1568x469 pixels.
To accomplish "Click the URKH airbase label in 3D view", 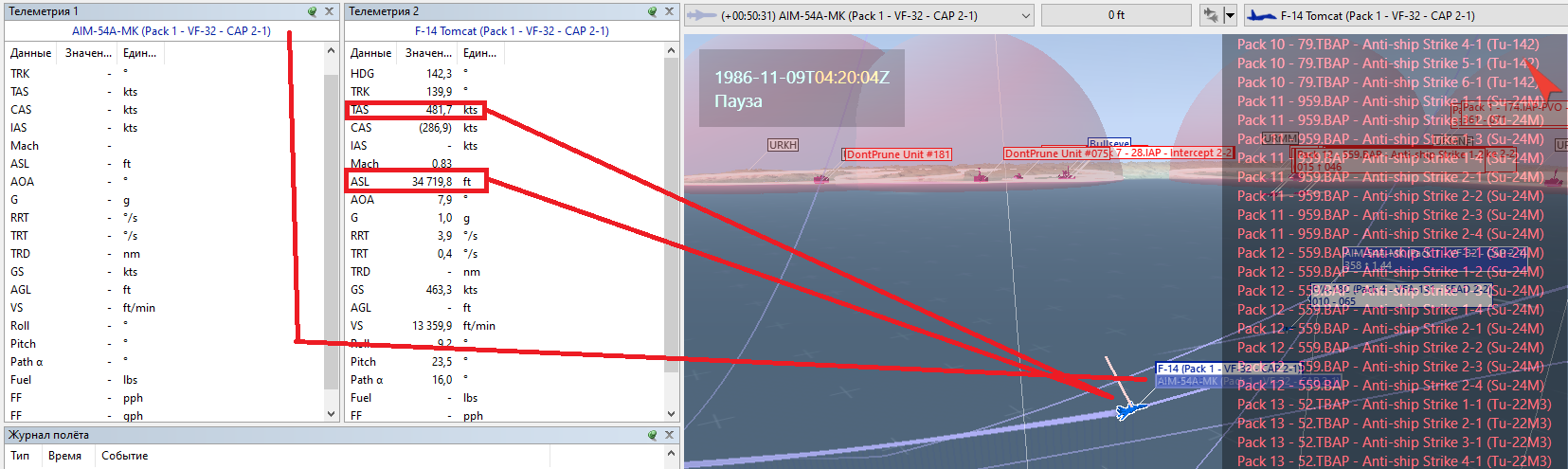I will (783, 145).
